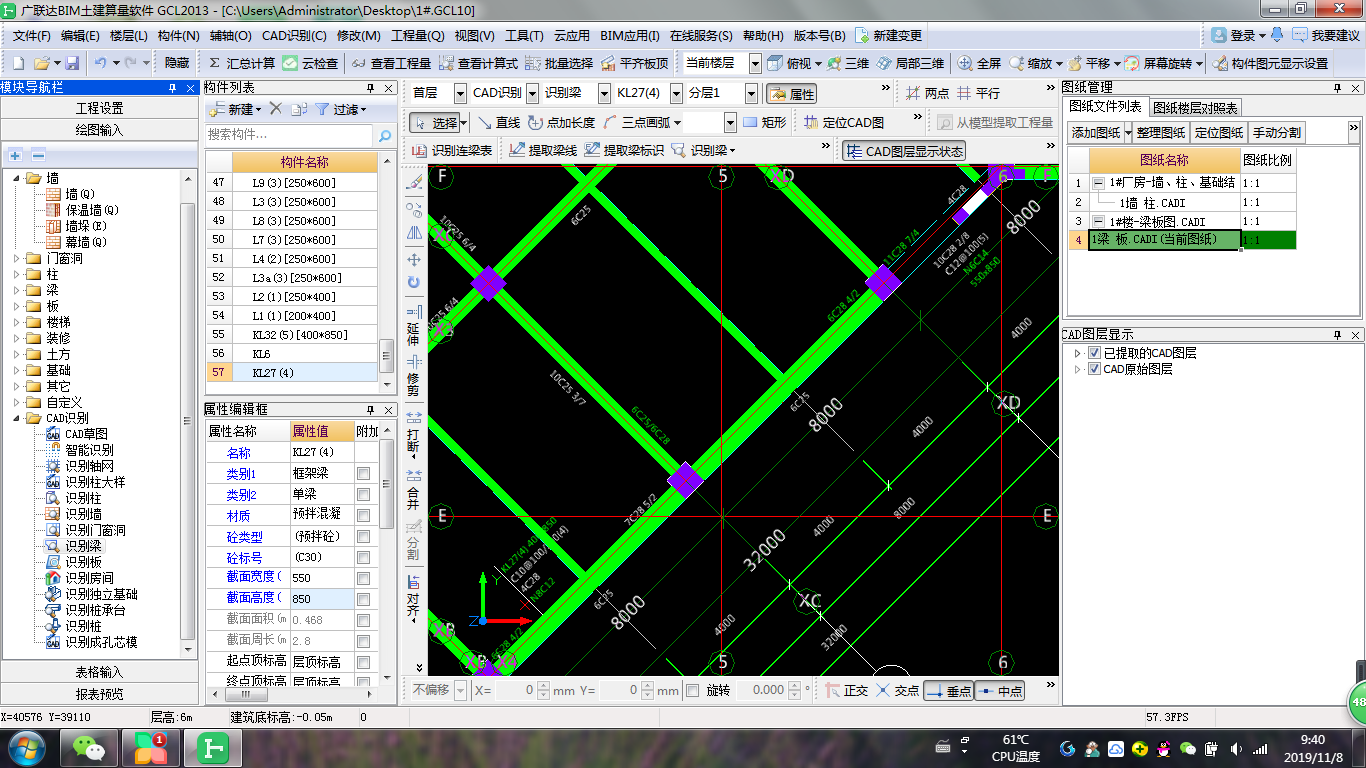The height and width of the screenshot is (768, 1366).
Task: Click the search magnifier in 构件列表
Action: coord(385,135)
